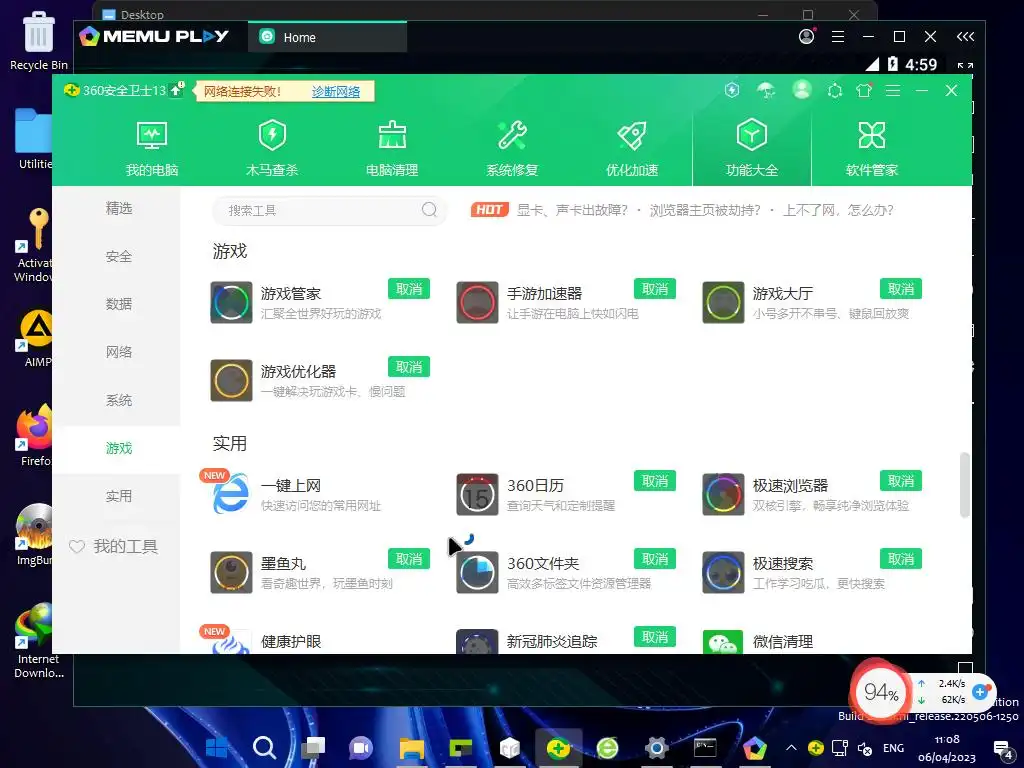Image resolution: width=1024 pixels, height=768 pixels.
Task: Select 网络 category in sidebar
Action: pyautogui.click(x=119, y=352)
